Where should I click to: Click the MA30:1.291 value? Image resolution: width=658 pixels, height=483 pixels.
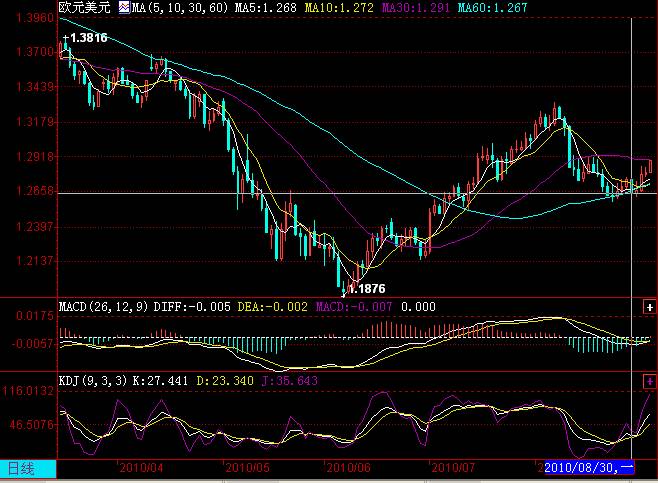point(415,8)
